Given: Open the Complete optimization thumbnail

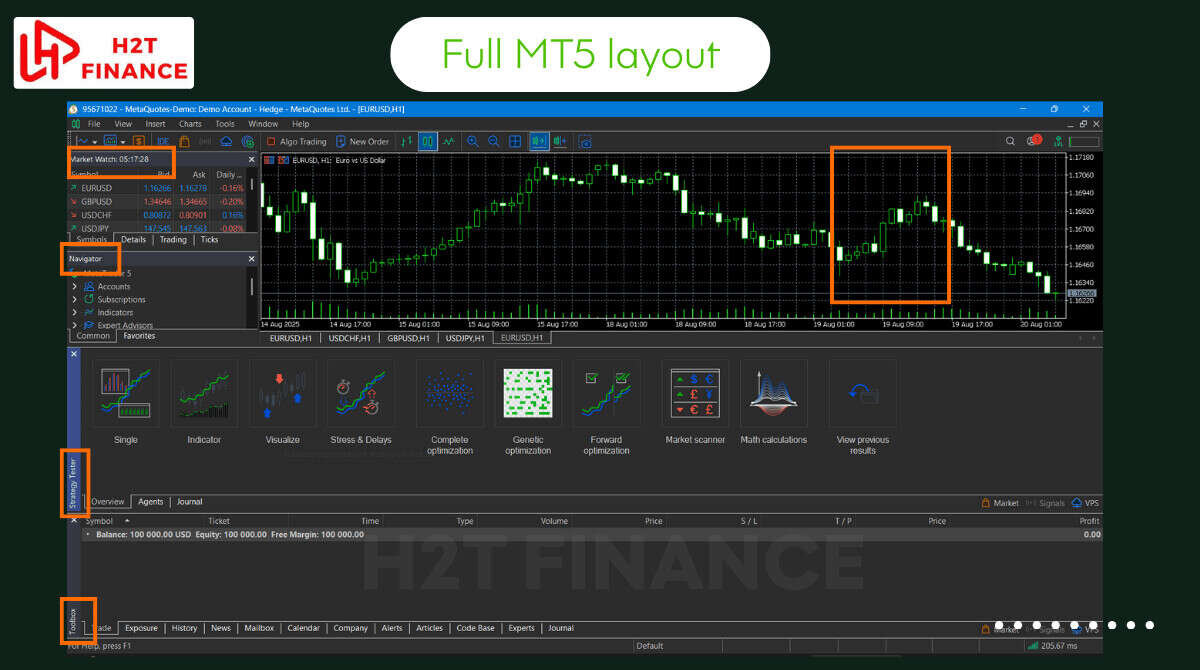Looking at the screenshot, I should pos(450,392).
